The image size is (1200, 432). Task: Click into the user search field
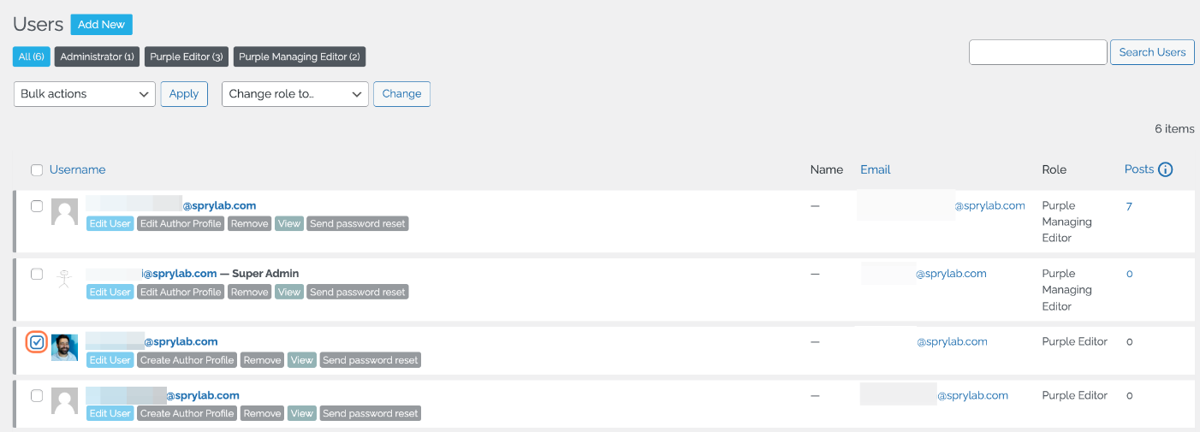click(x=1038, y=52)
